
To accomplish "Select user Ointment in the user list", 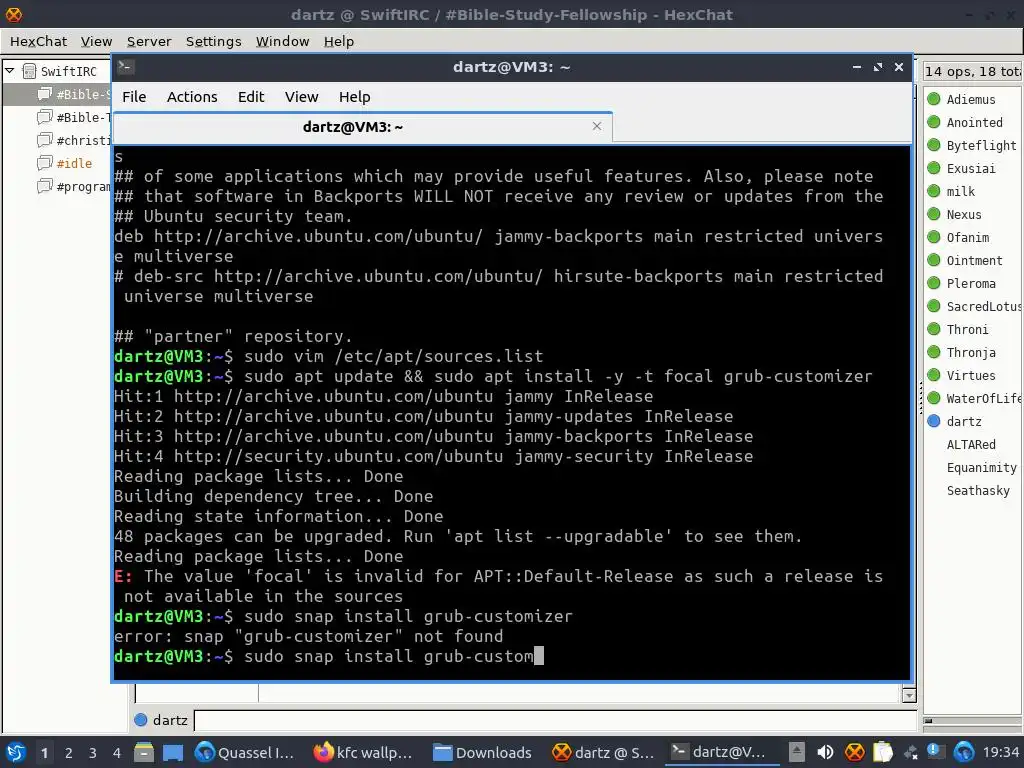I will pyautogui.click(x=974, y=261).
